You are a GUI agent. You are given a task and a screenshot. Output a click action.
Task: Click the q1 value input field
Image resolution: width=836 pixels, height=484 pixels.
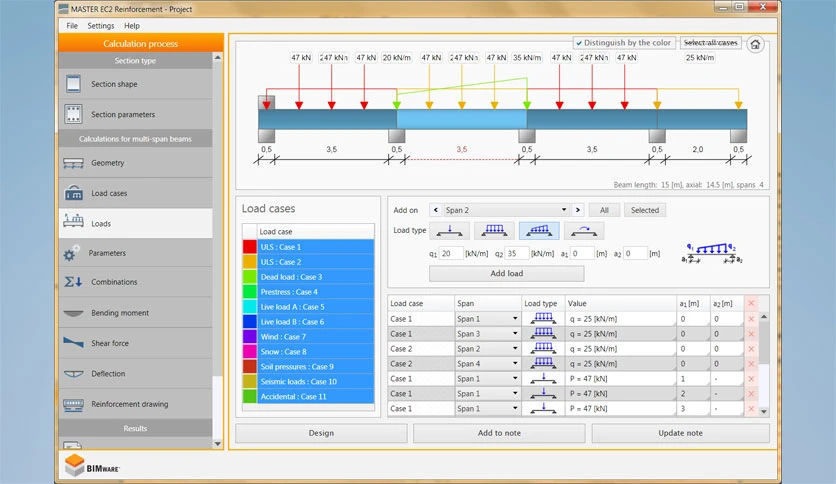(452, 254)
